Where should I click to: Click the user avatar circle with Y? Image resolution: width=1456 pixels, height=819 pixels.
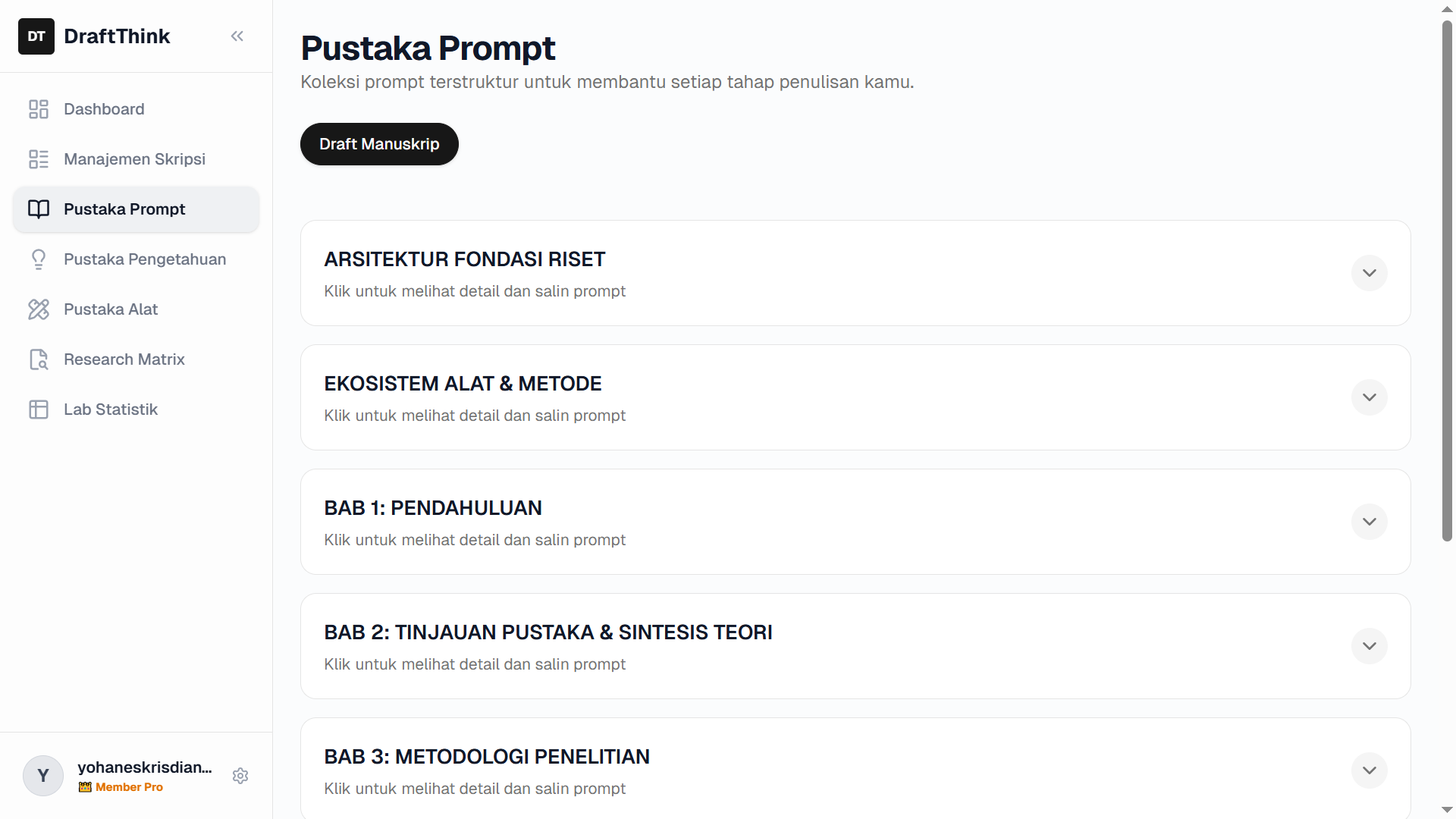[42, 776]
